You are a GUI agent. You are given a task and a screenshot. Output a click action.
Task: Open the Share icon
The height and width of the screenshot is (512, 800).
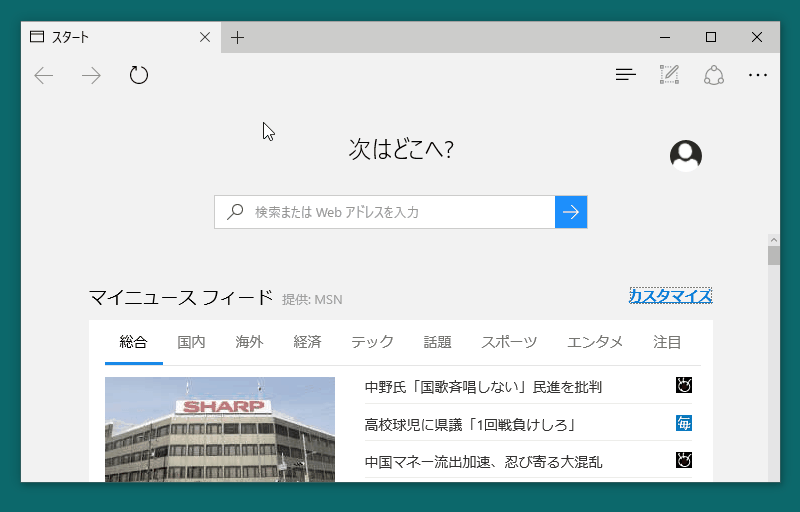[714, 75]
